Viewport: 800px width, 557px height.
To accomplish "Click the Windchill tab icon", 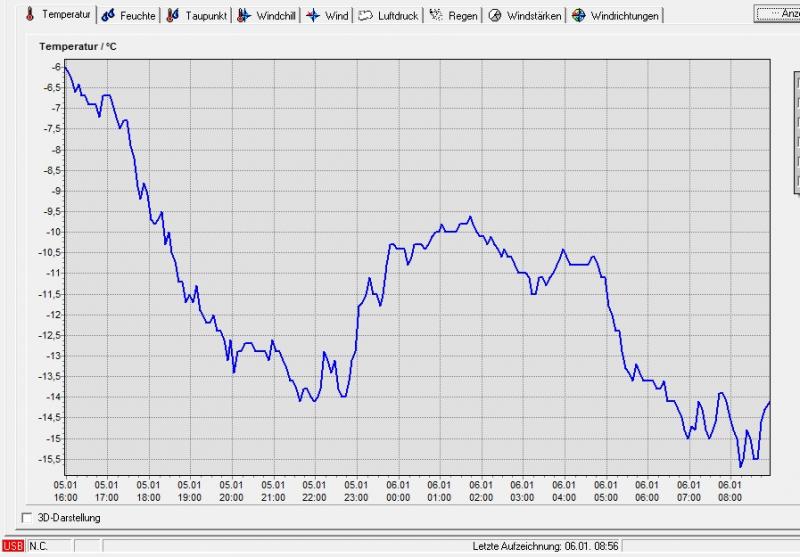I will click(x=244, y=16).
